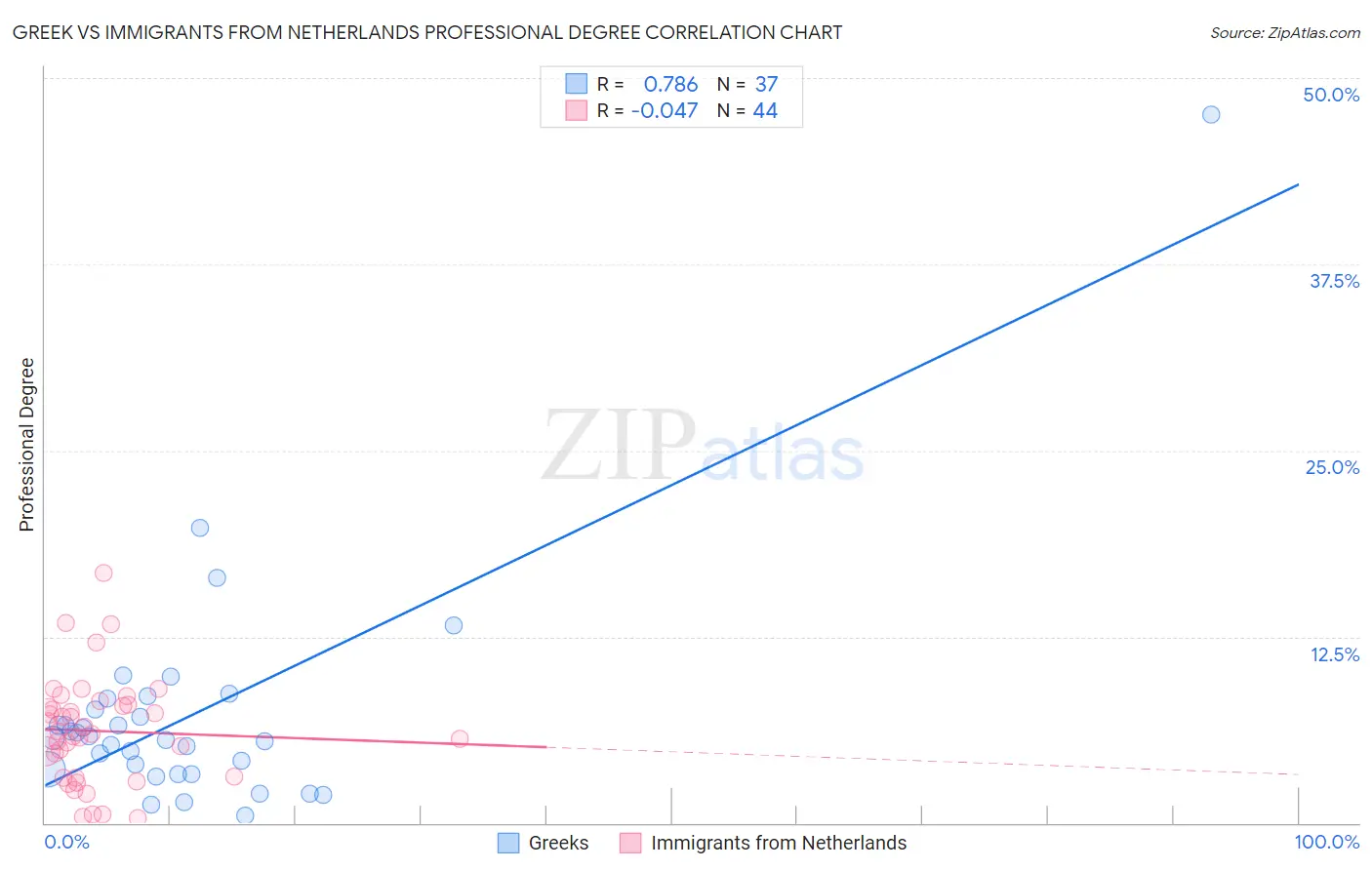Select the Greeks legend label
The height and width of the screenshot is (870, 1372).
coord(558,843)
